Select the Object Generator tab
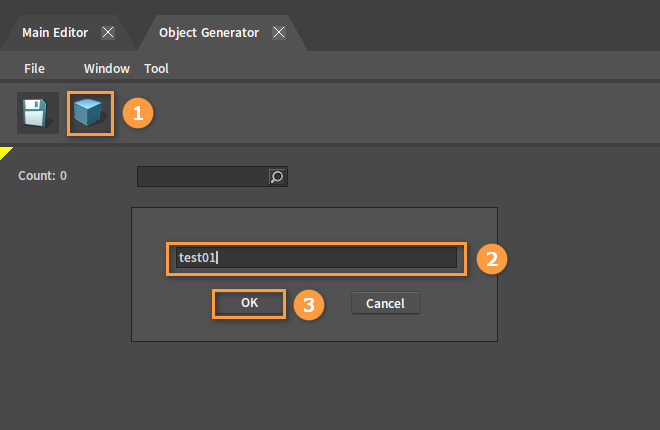 209,32
